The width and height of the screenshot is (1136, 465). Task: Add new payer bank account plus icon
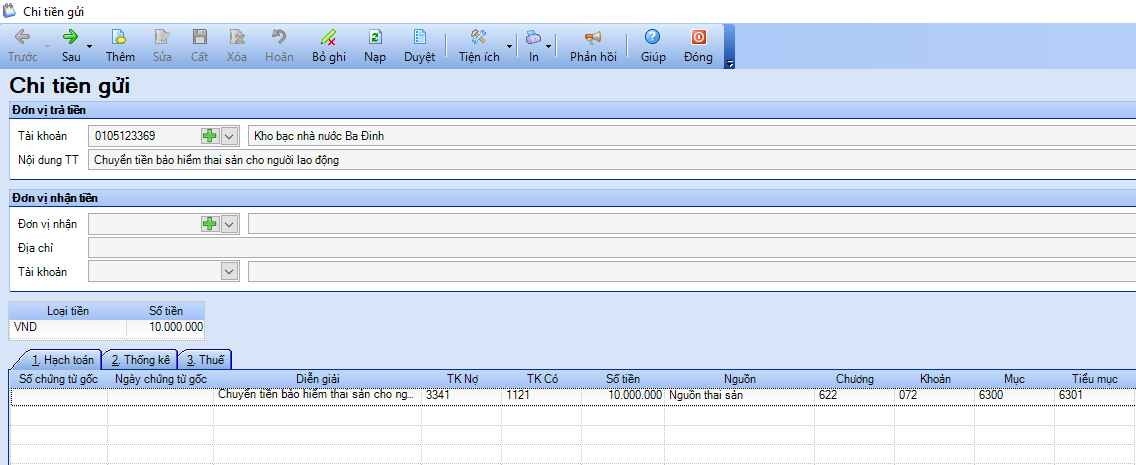[x=209, y=135]
